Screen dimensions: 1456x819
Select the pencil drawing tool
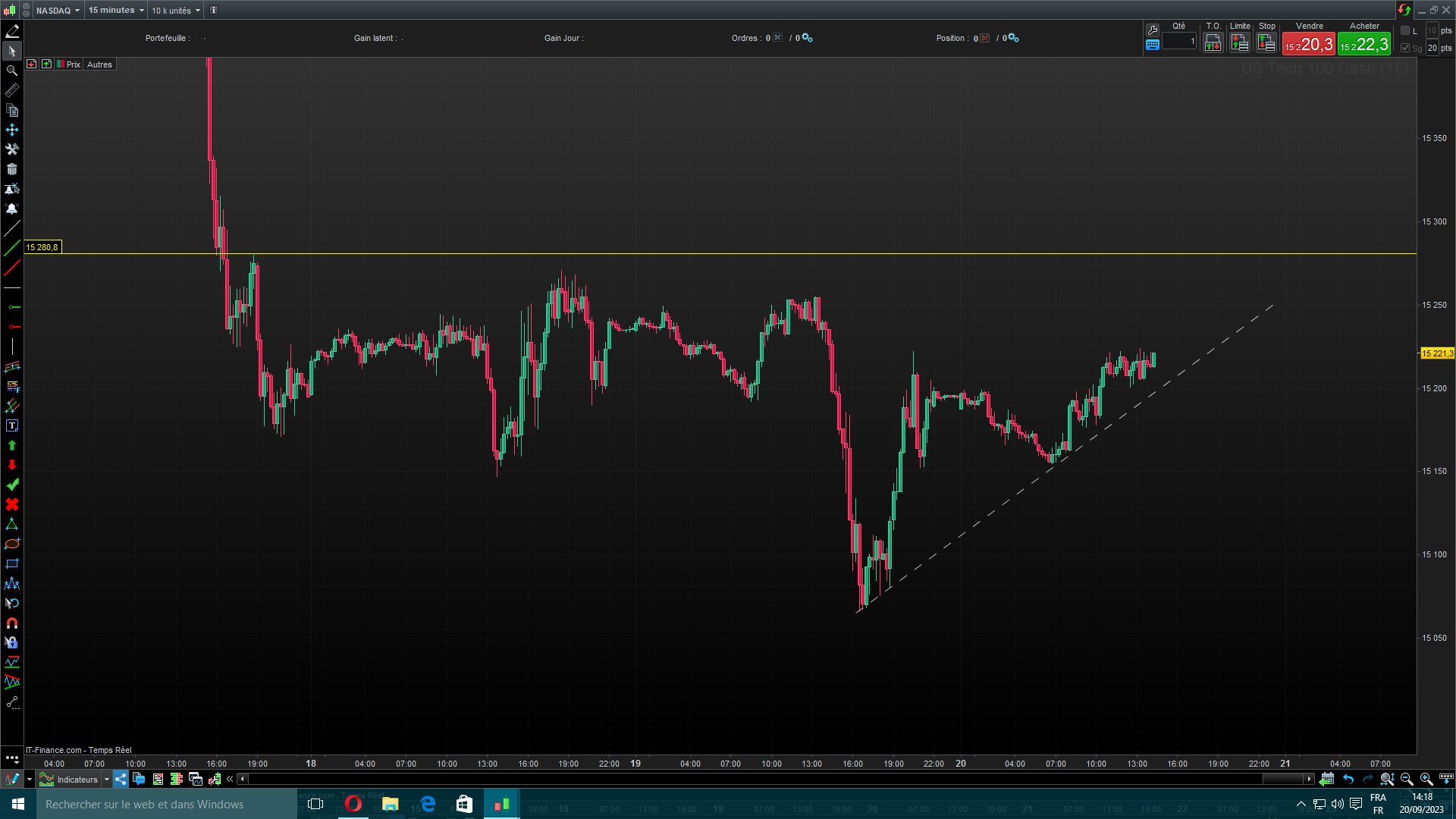pos(12,31)
